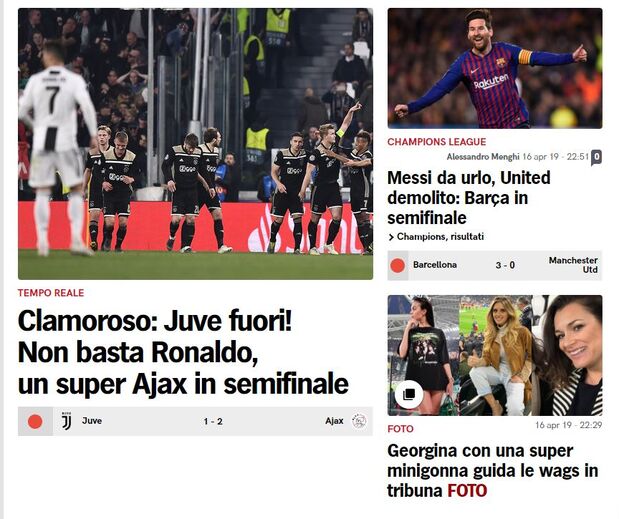The width and height of the screenshot is (619, 519).
Task: Click the Ajax club crest icon
Action: pos(359,421)
